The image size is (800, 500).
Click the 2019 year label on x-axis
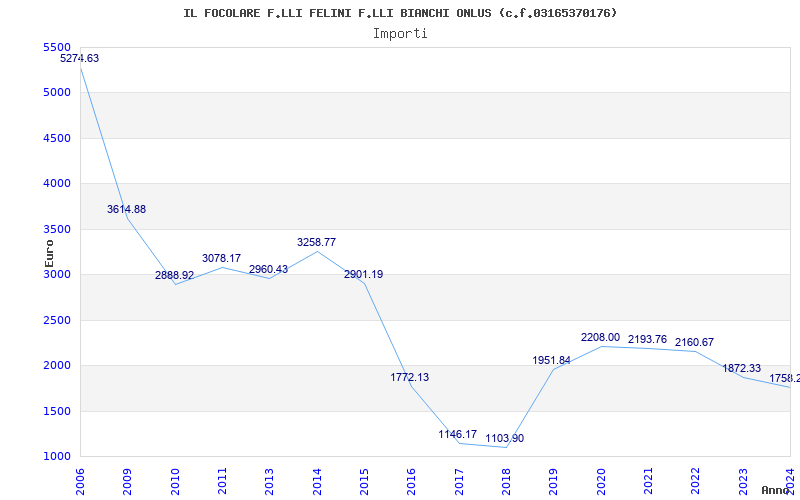pos(554,482)
